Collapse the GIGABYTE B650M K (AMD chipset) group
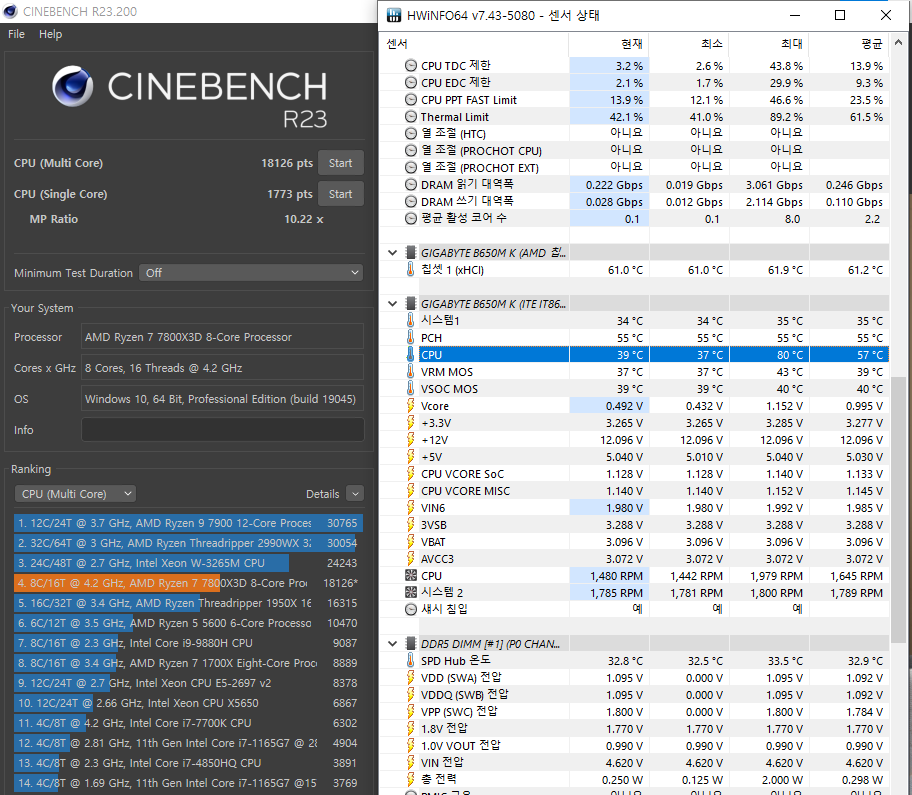The height and width of the screenshot is (795, 912). pos(393,253)
